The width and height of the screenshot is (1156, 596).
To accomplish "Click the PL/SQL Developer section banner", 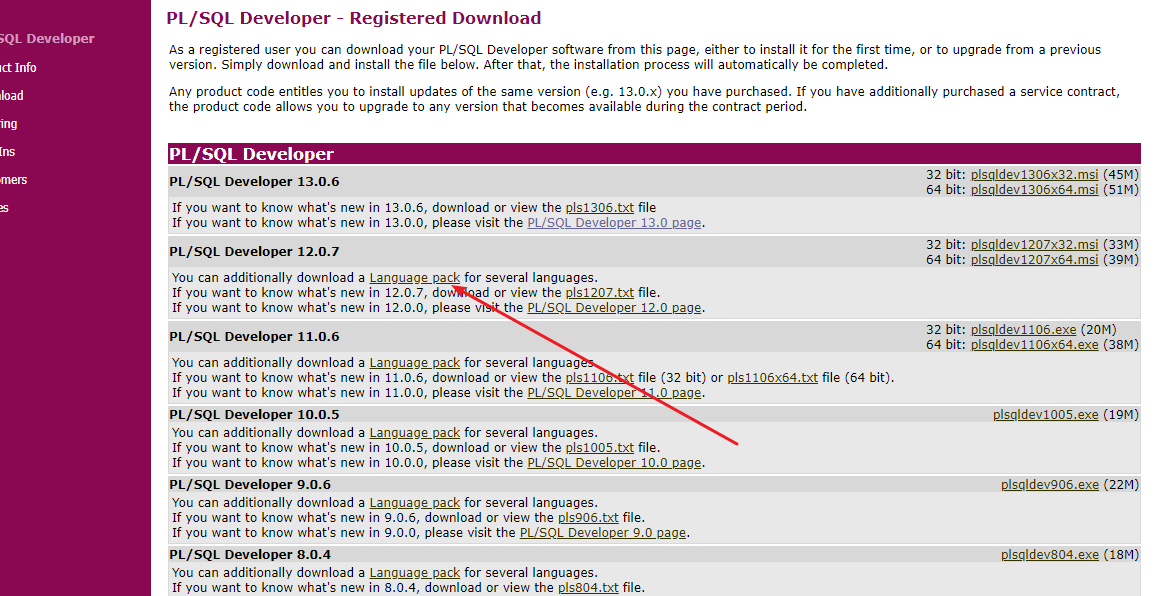I will click(x=654, y=153).
